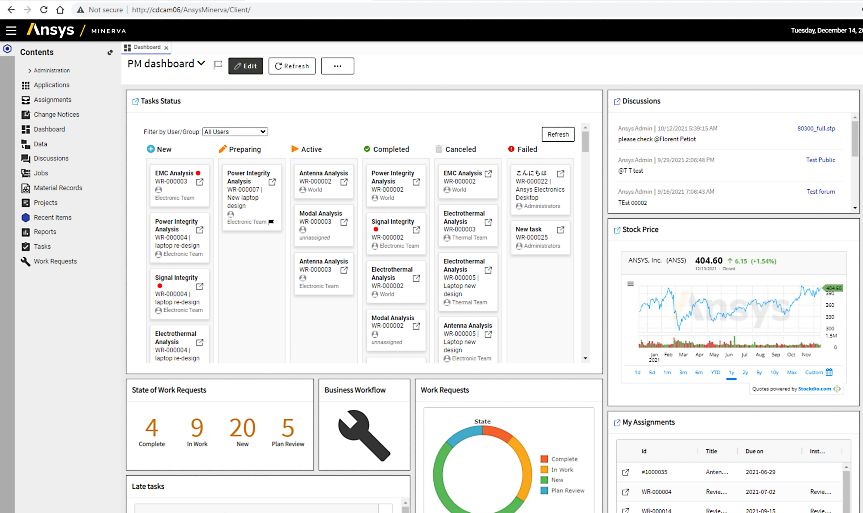Open the Filter by User/Group dropdown
Image resolution: width=863 pixels, height=513 pixels.
[x=234, y=132]
